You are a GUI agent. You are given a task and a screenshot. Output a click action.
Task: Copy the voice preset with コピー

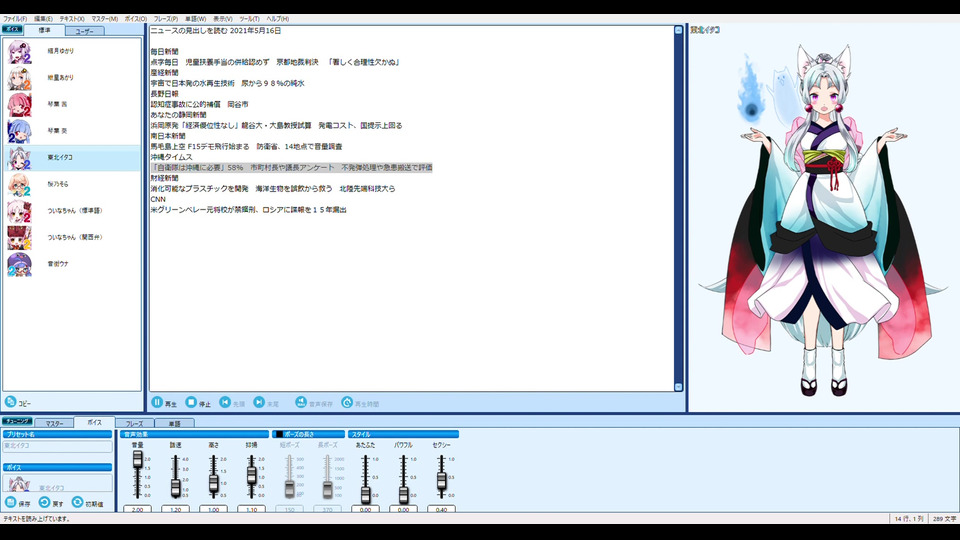pos(17,402)
